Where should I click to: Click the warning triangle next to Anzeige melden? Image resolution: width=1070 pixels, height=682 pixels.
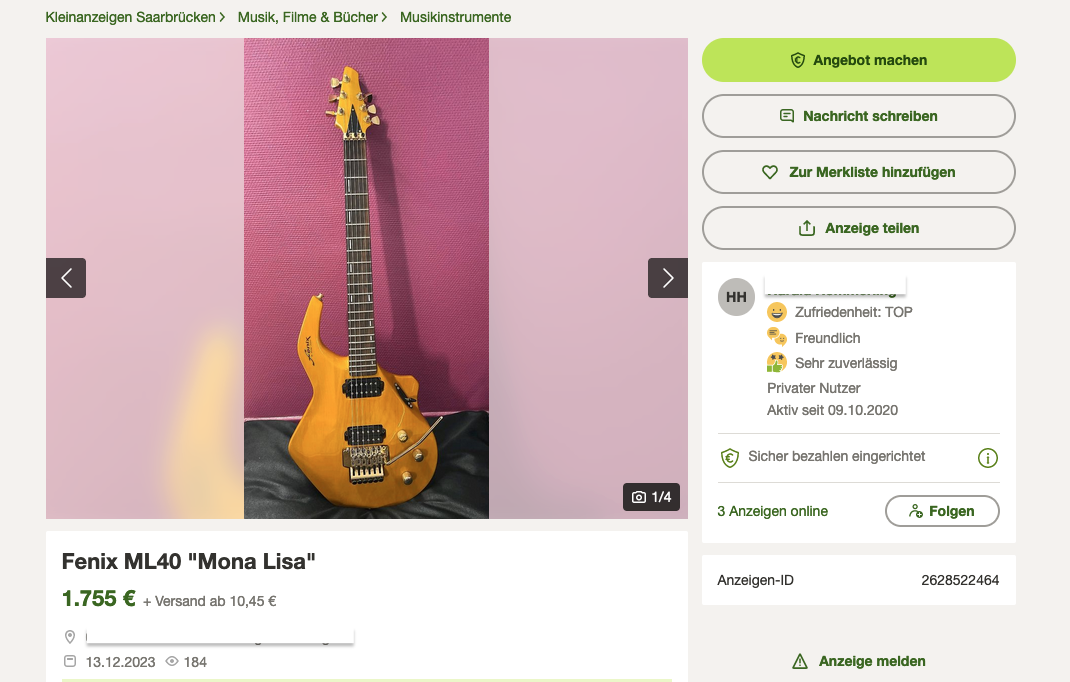coord(800,661)
